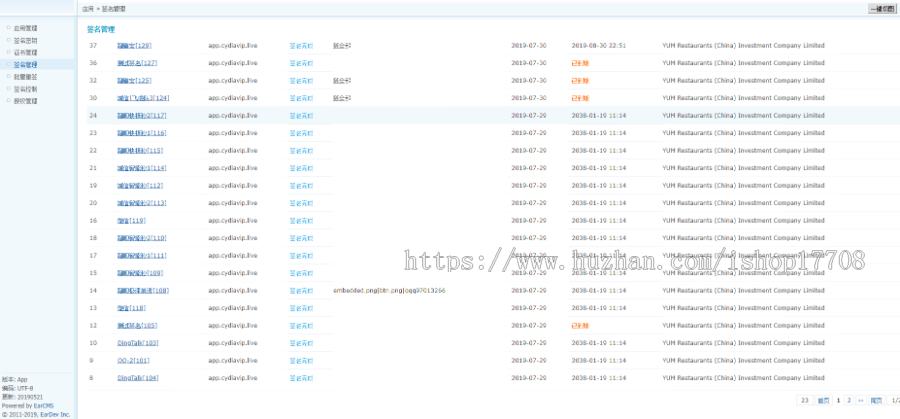Open the EarCMS link in footer

44,406
